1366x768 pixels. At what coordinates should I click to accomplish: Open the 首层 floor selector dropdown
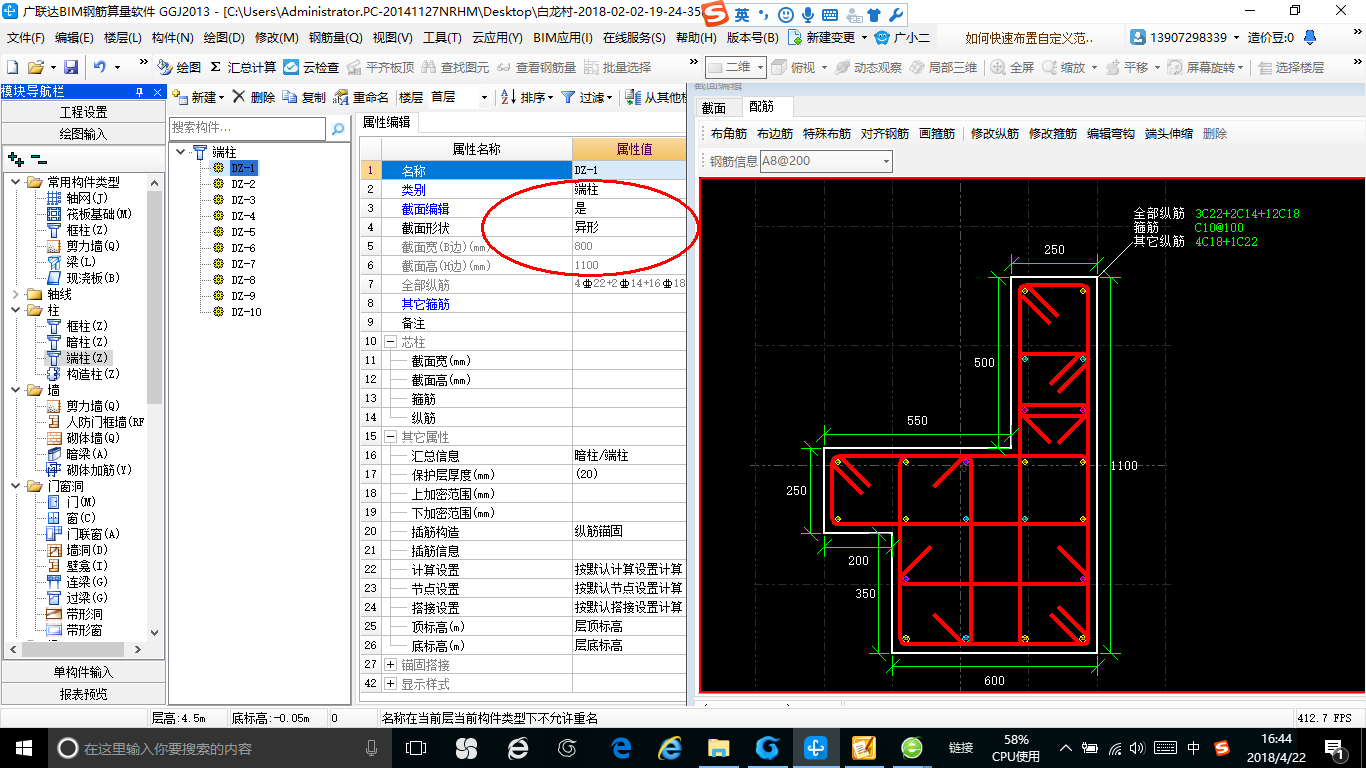tap(459, 97)
